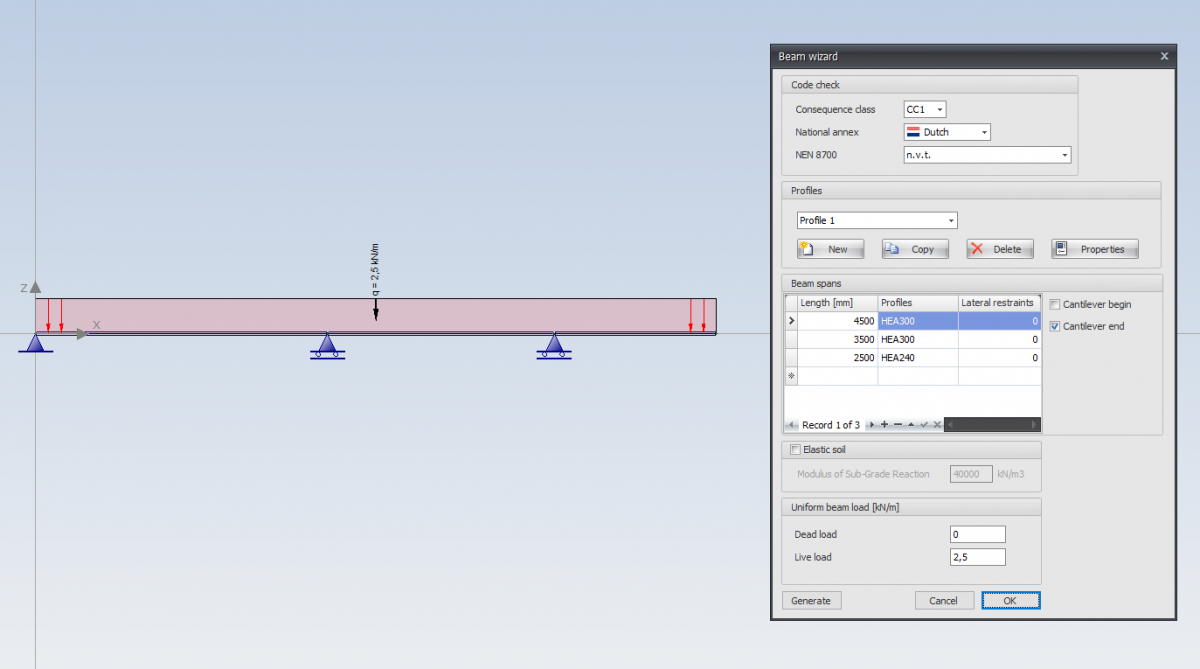Remove the record with the minus navigator icon
Screen dimensions: 1200x669
coord(897,425)
